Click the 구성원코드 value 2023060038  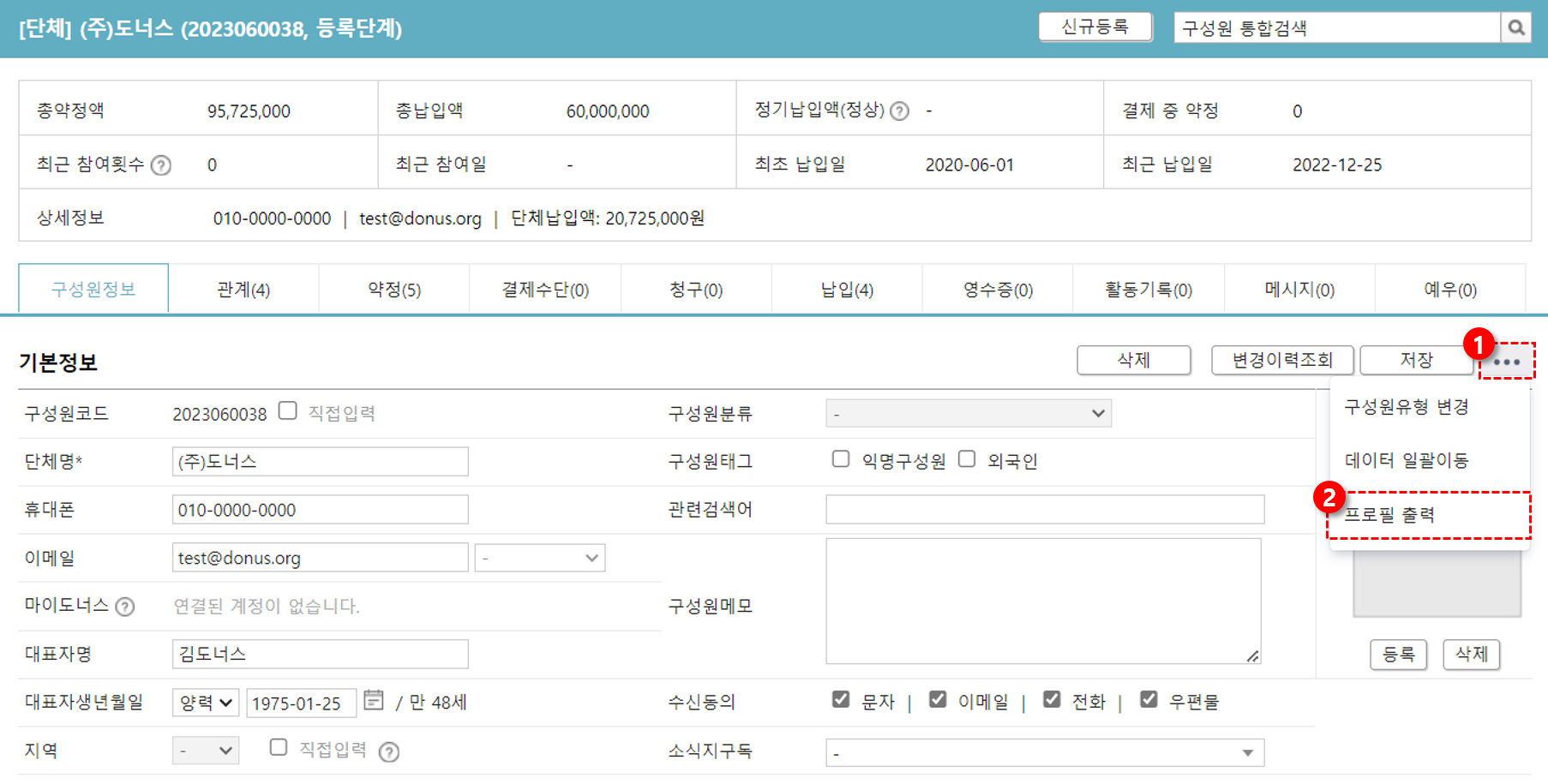click(x=219, y=415)
